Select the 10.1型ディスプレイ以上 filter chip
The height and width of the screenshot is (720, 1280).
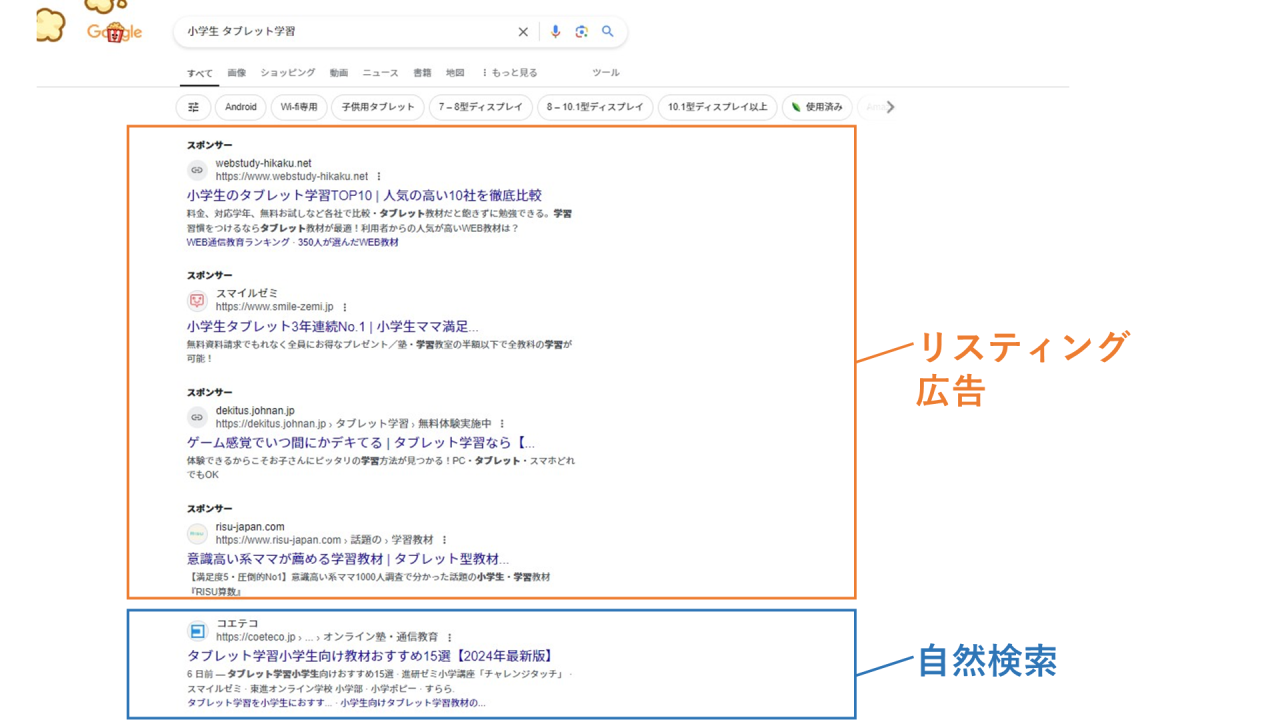pos(718,107)
